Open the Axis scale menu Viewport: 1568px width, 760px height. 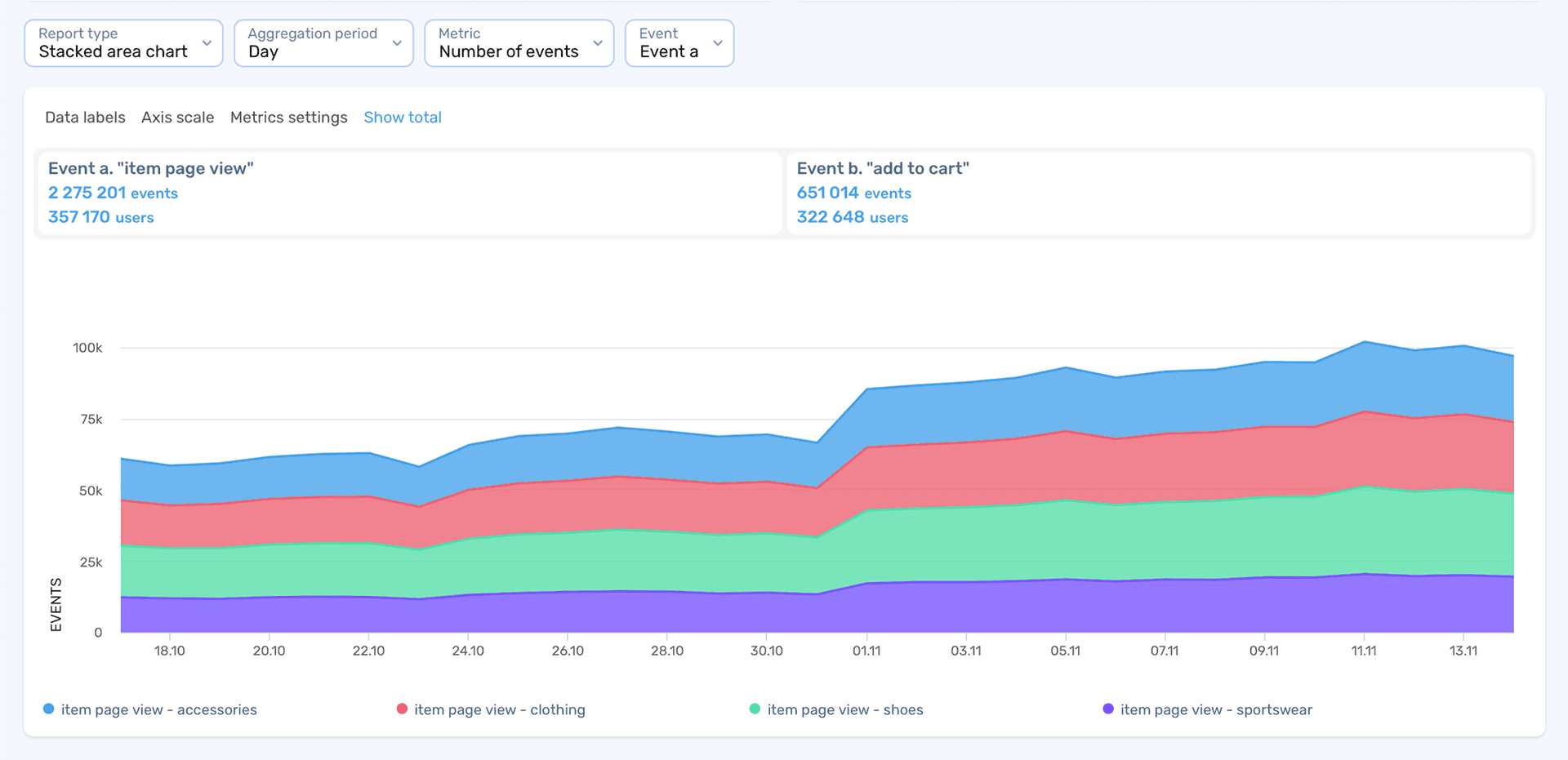[177, 118]
